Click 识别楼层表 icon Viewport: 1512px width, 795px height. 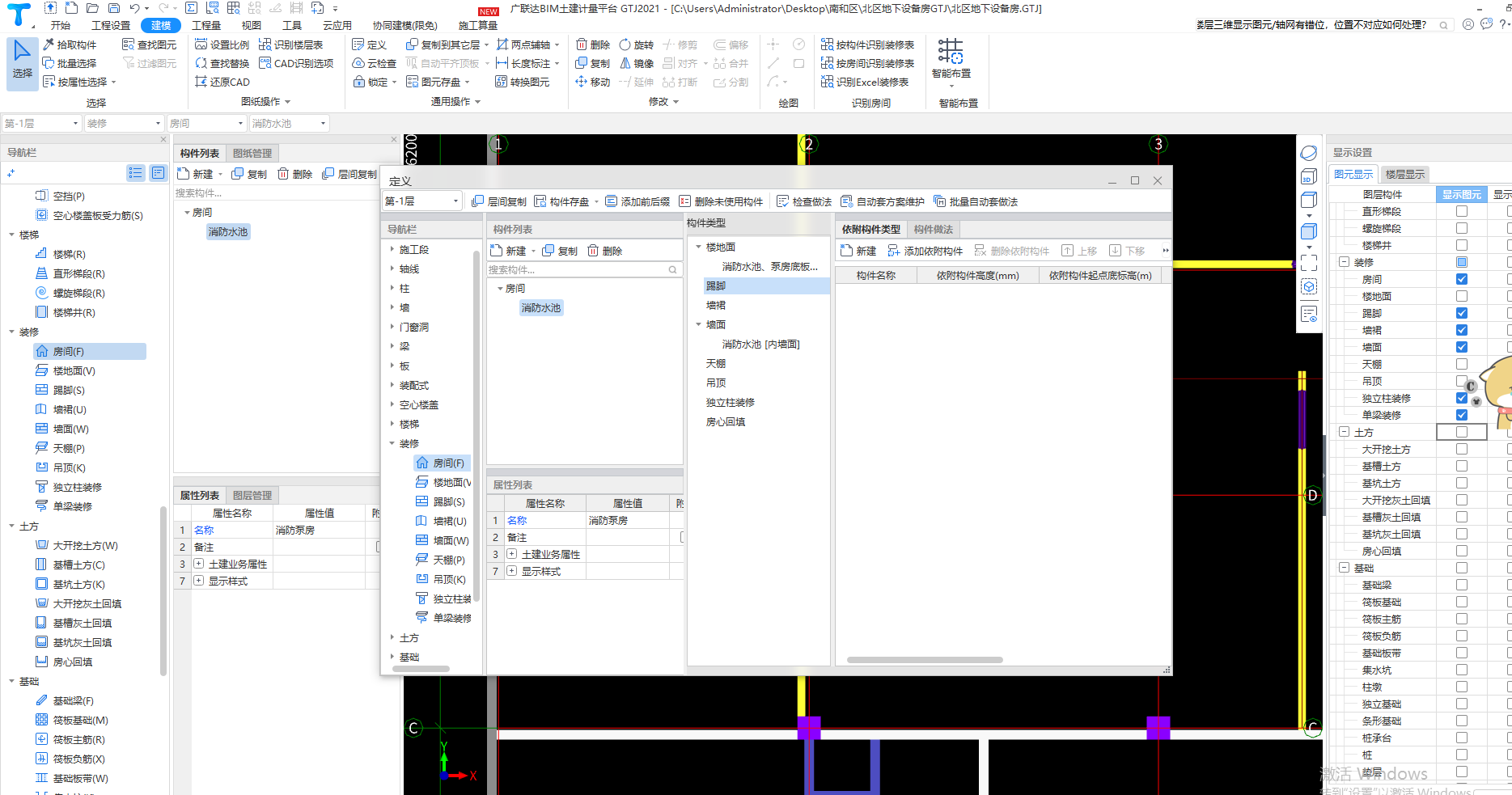click(x=265, y=44)
